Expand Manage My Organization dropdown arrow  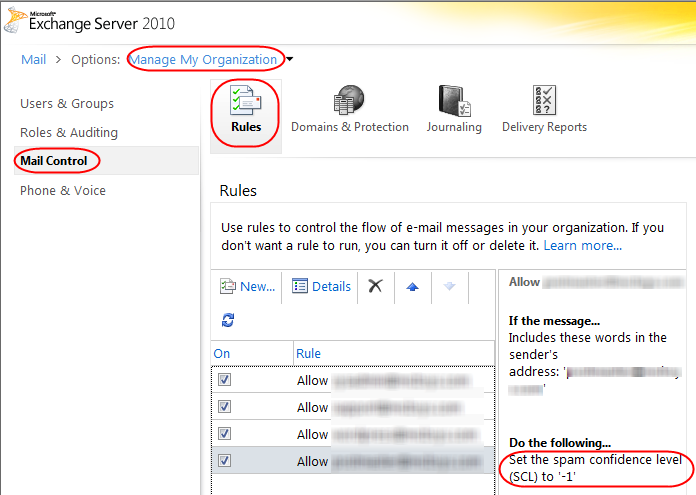289,59
